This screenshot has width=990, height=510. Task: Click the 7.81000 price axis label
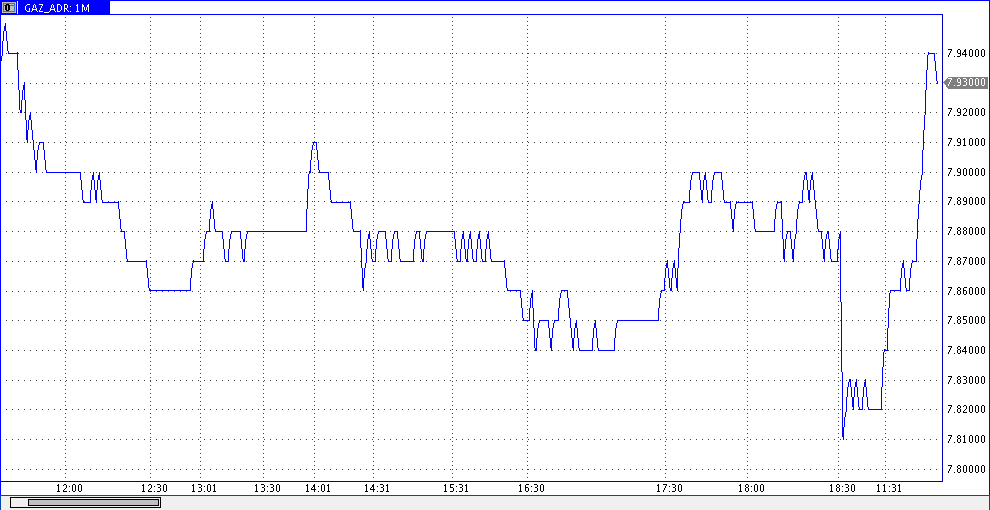[x=967, y=439]
